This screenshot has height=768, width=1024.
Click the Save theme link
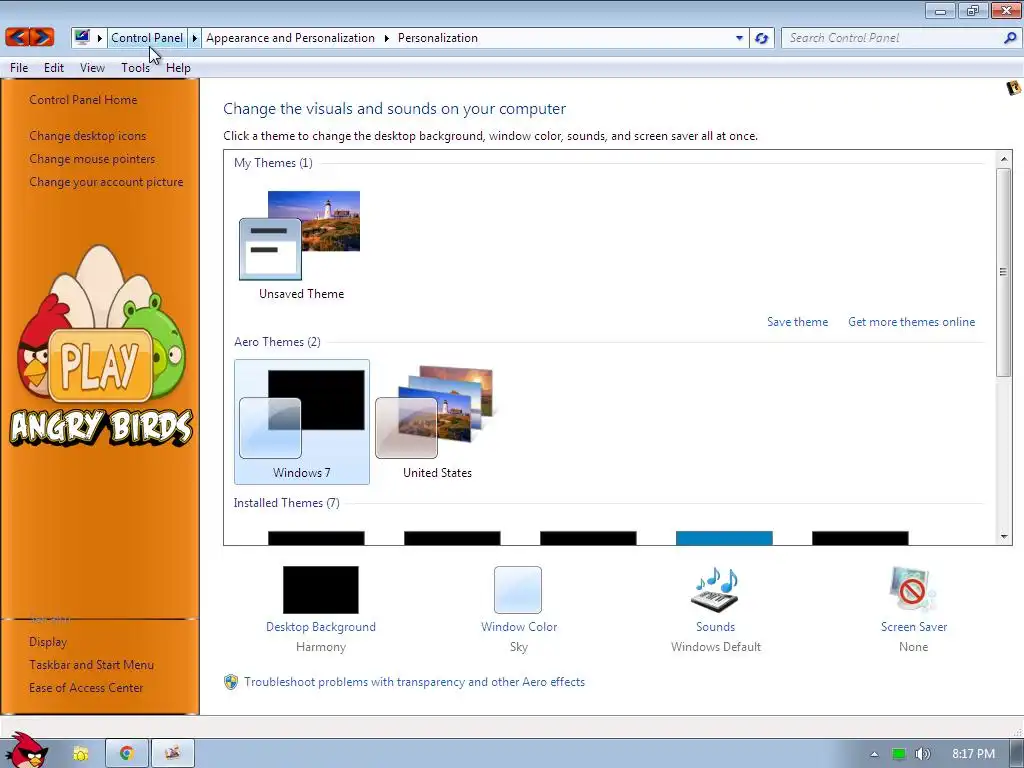point(797,322)
